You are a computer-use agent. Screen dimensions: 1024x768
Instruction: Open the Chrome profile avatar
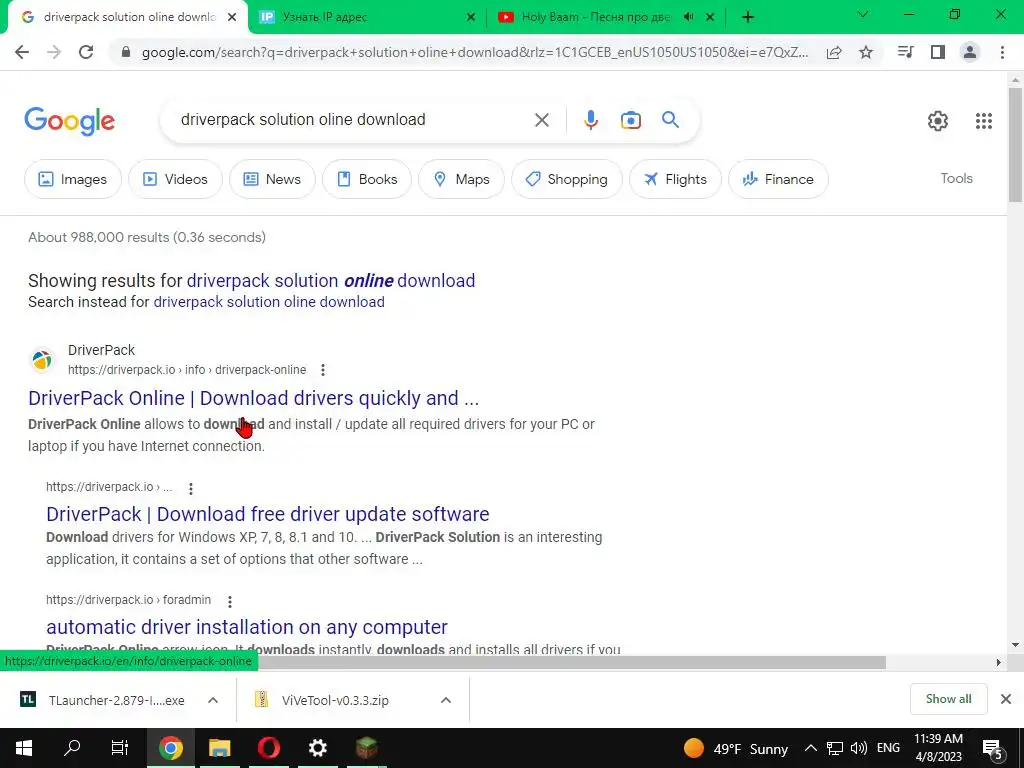[970, 52]
